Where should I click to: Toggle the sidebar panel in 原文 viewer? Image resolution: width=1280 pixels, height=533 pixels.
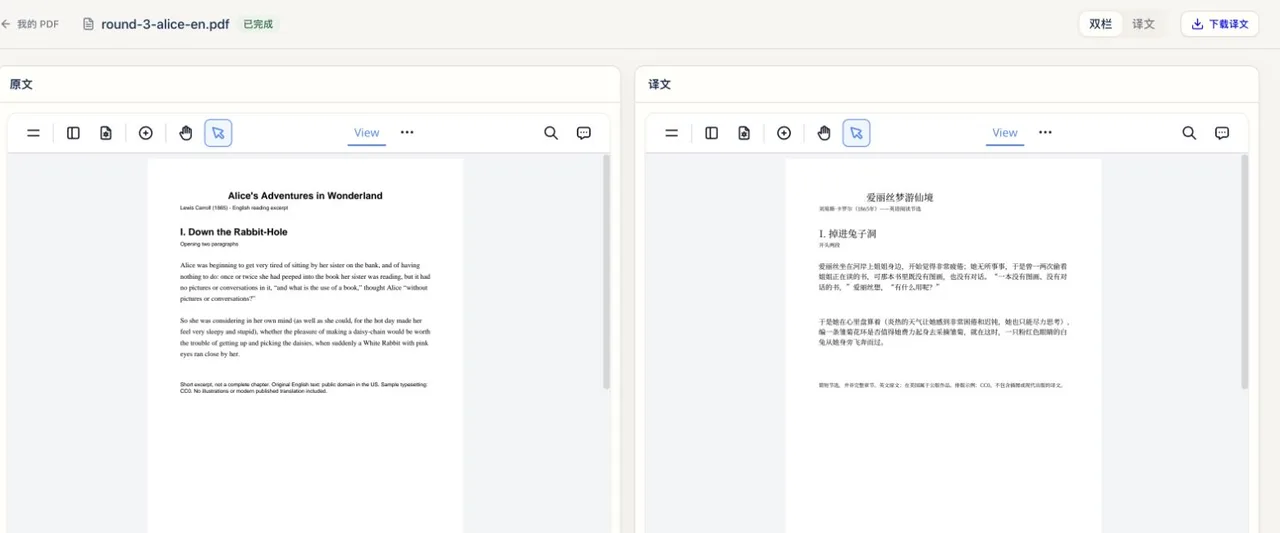[x=73, y=133]
